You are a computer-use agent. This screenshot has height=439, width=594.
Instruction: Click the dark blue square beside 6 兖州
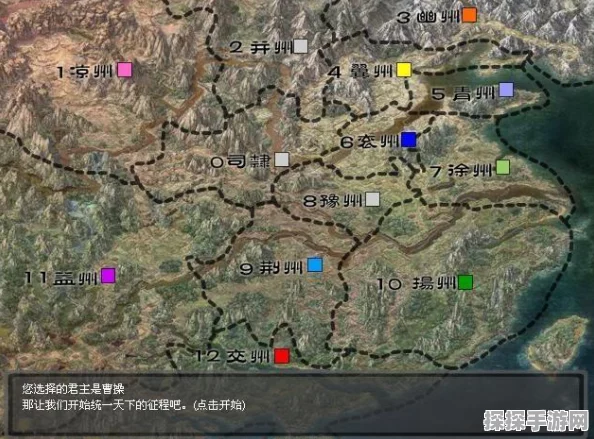[x=409, y=140]
